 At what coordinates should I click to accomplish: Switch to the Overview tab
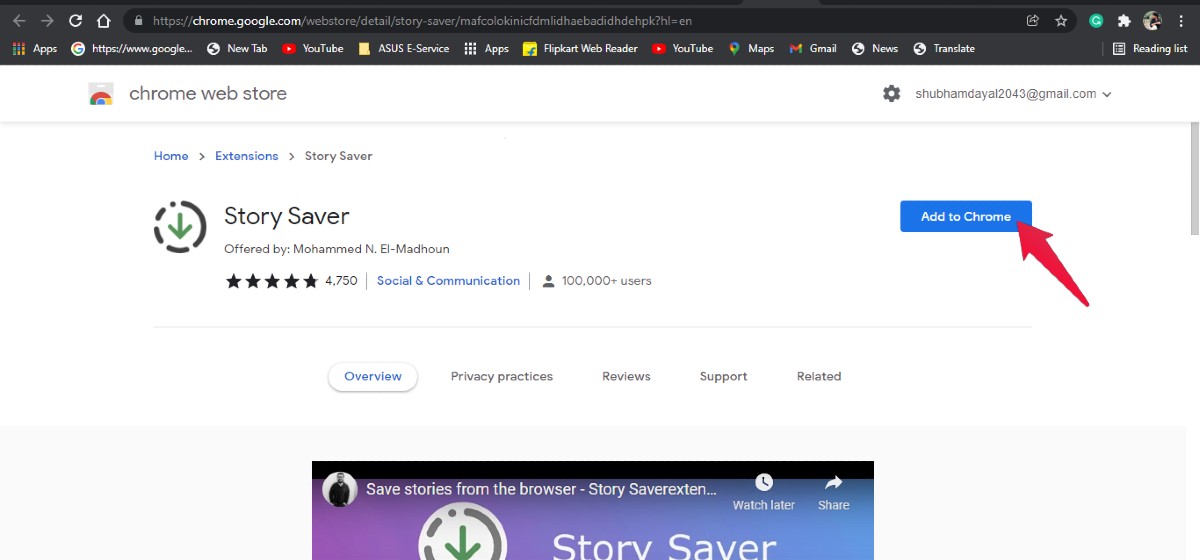pyautogui.click(x=373, y=377)
